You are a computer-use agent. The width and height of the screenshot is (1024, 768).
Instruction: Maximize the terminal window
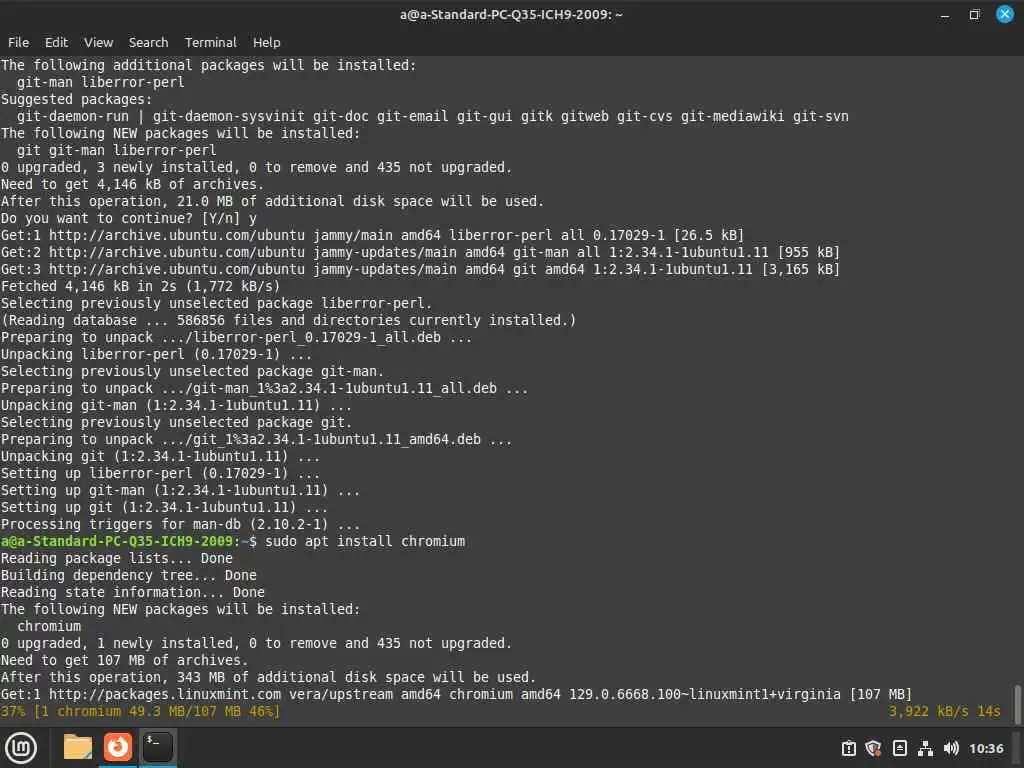pyautogui.click(x=974, y=14)
